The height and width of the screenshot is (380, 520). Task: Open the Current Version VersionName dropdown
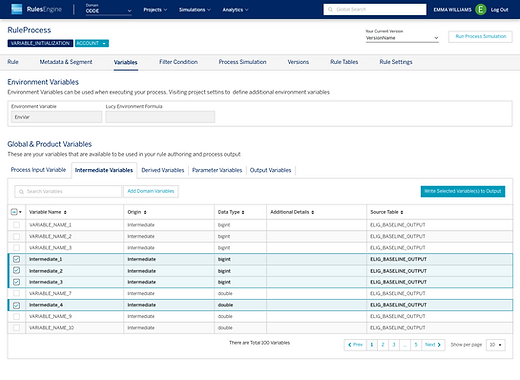point(402,38)
